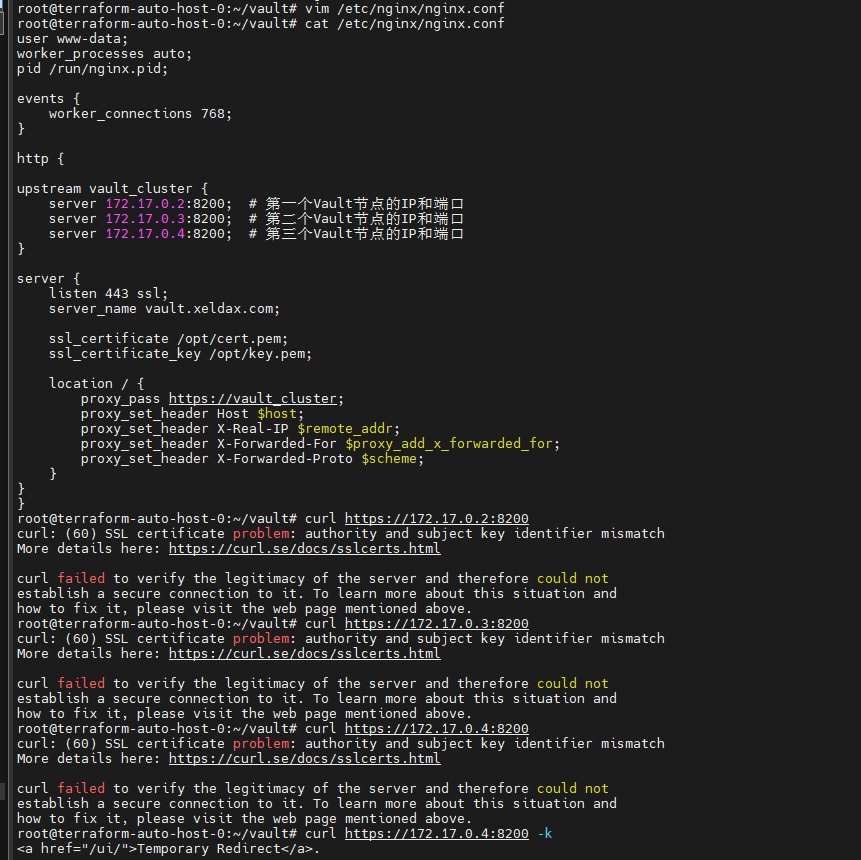Viewport: 861px width, 860px height.
Task: Open the https://vault_cluster proxy_pass link
Action: pos(253,398)
